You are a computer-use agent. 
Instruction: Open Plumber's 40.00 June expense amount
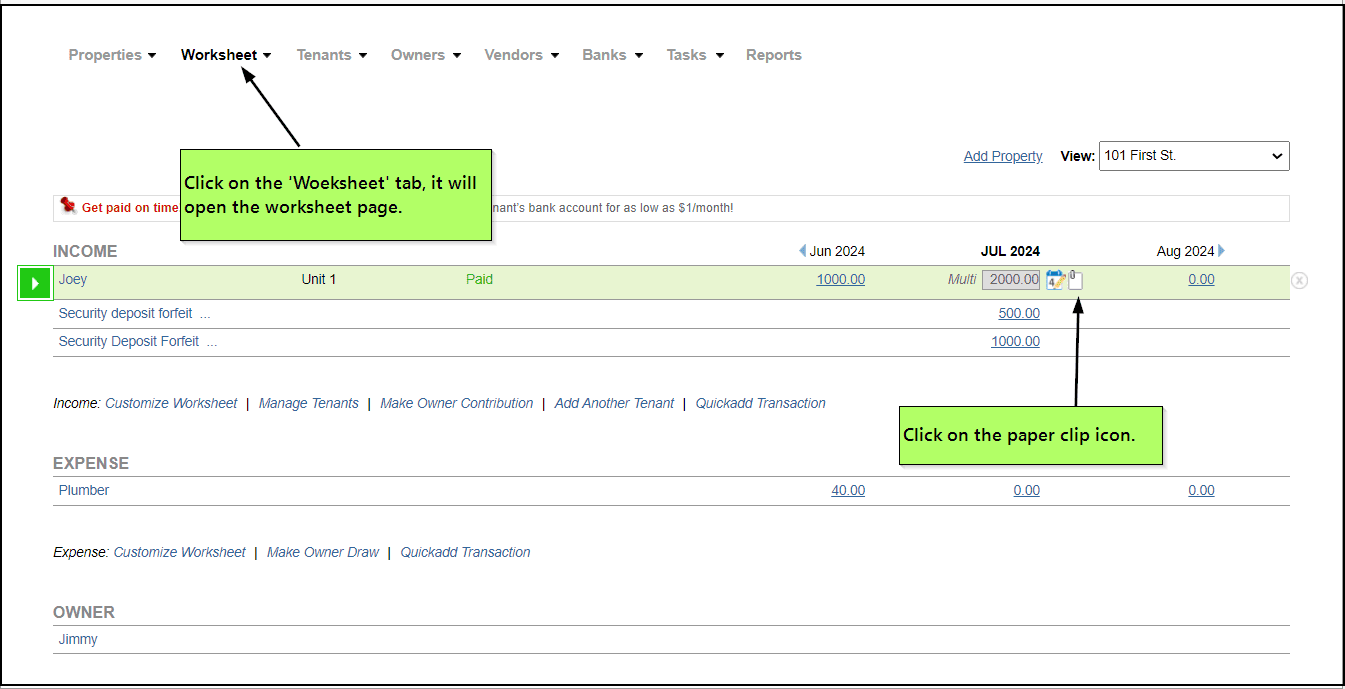(x=847, y=490)
